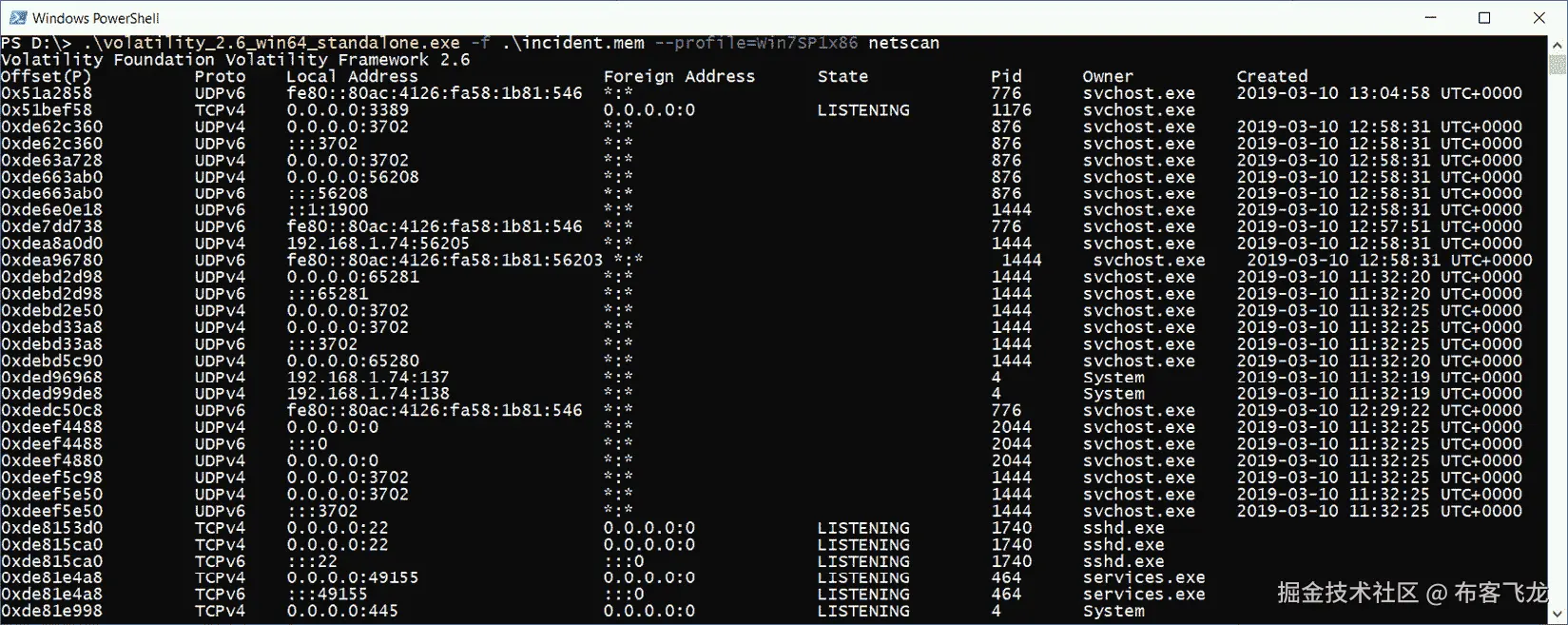Click offset 0xdea96780

(x=51, y=260)
